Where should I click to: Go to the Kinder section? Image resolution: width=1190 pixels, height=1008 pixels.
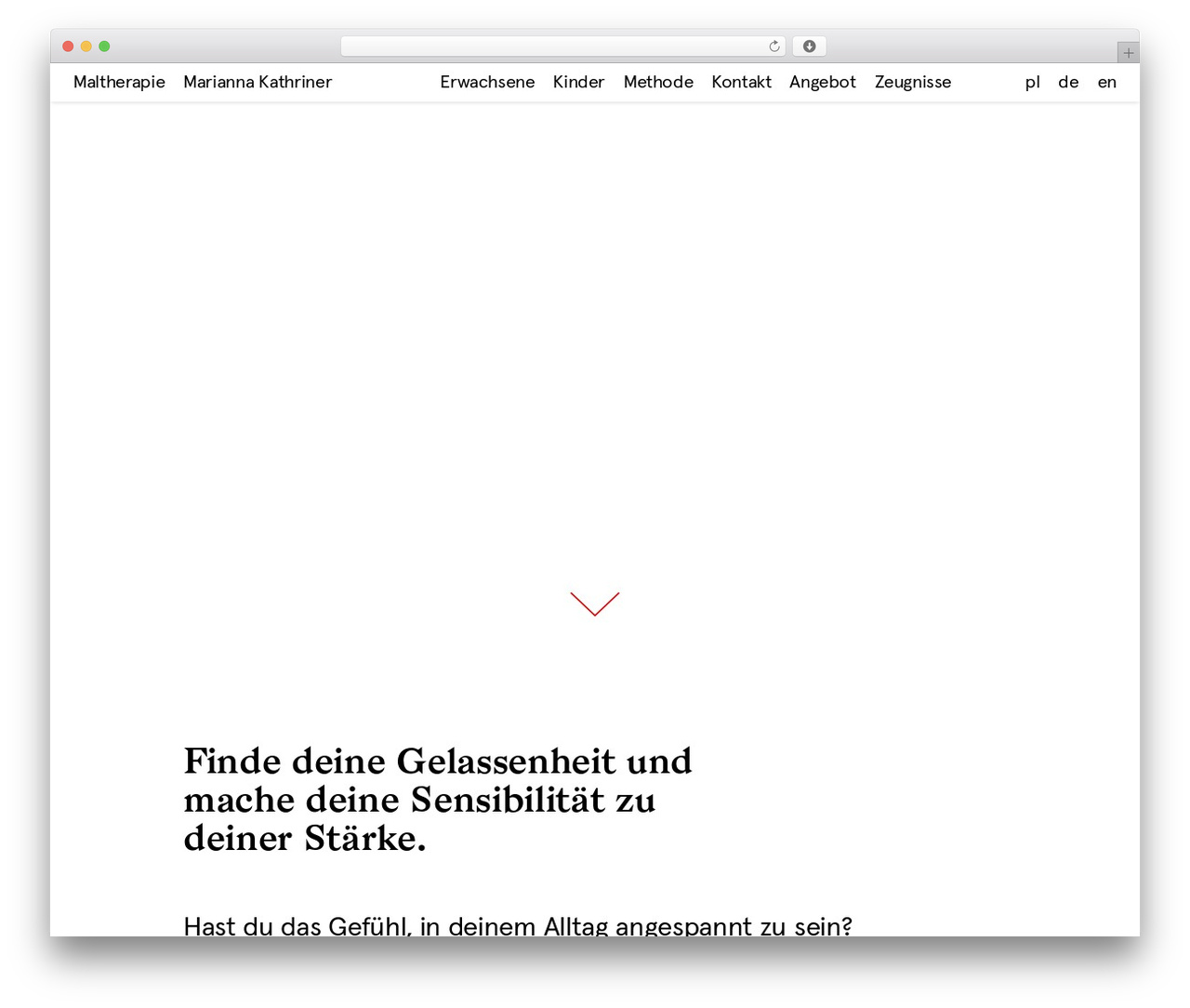click(578, 82)
